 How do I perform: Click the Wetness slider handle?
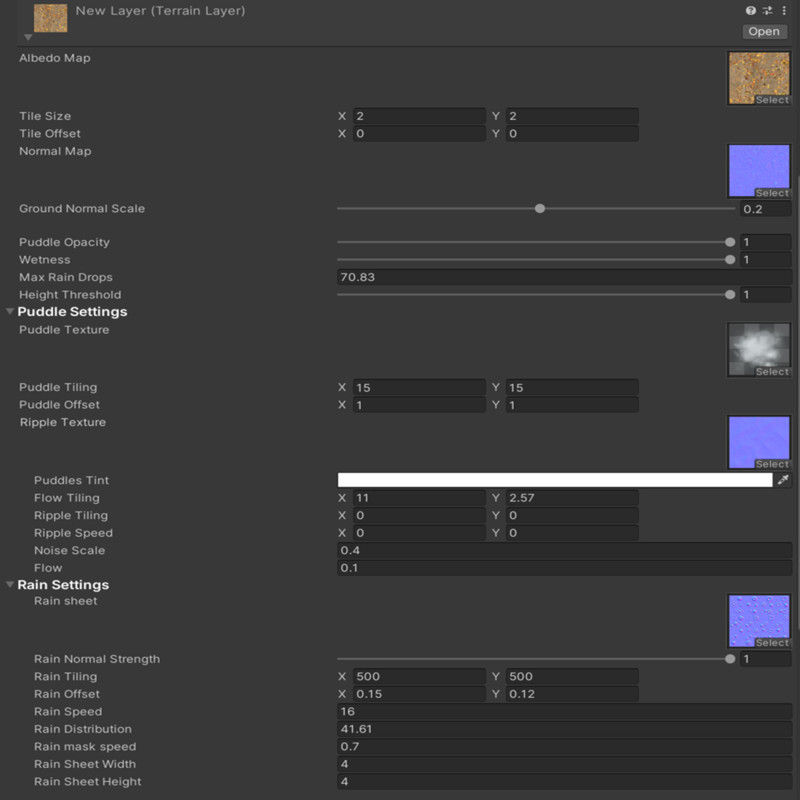(x=730, y=260)
